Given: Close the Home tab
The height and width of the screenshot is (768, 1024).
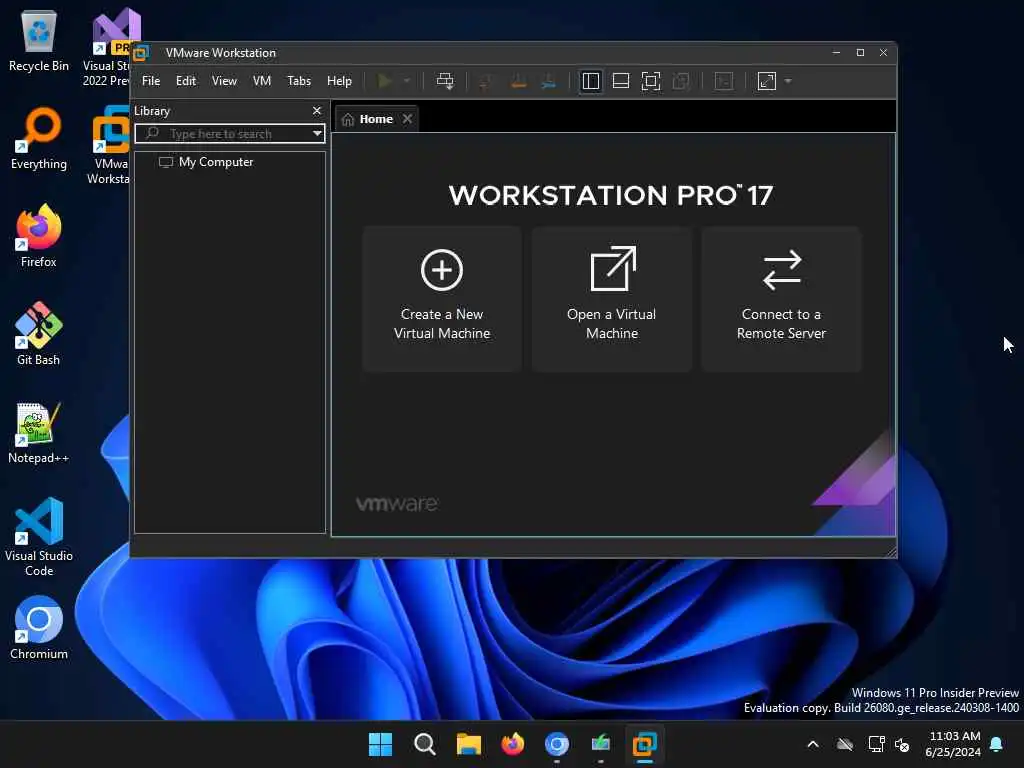Looking at the screenshot, I should click(408, 119).
